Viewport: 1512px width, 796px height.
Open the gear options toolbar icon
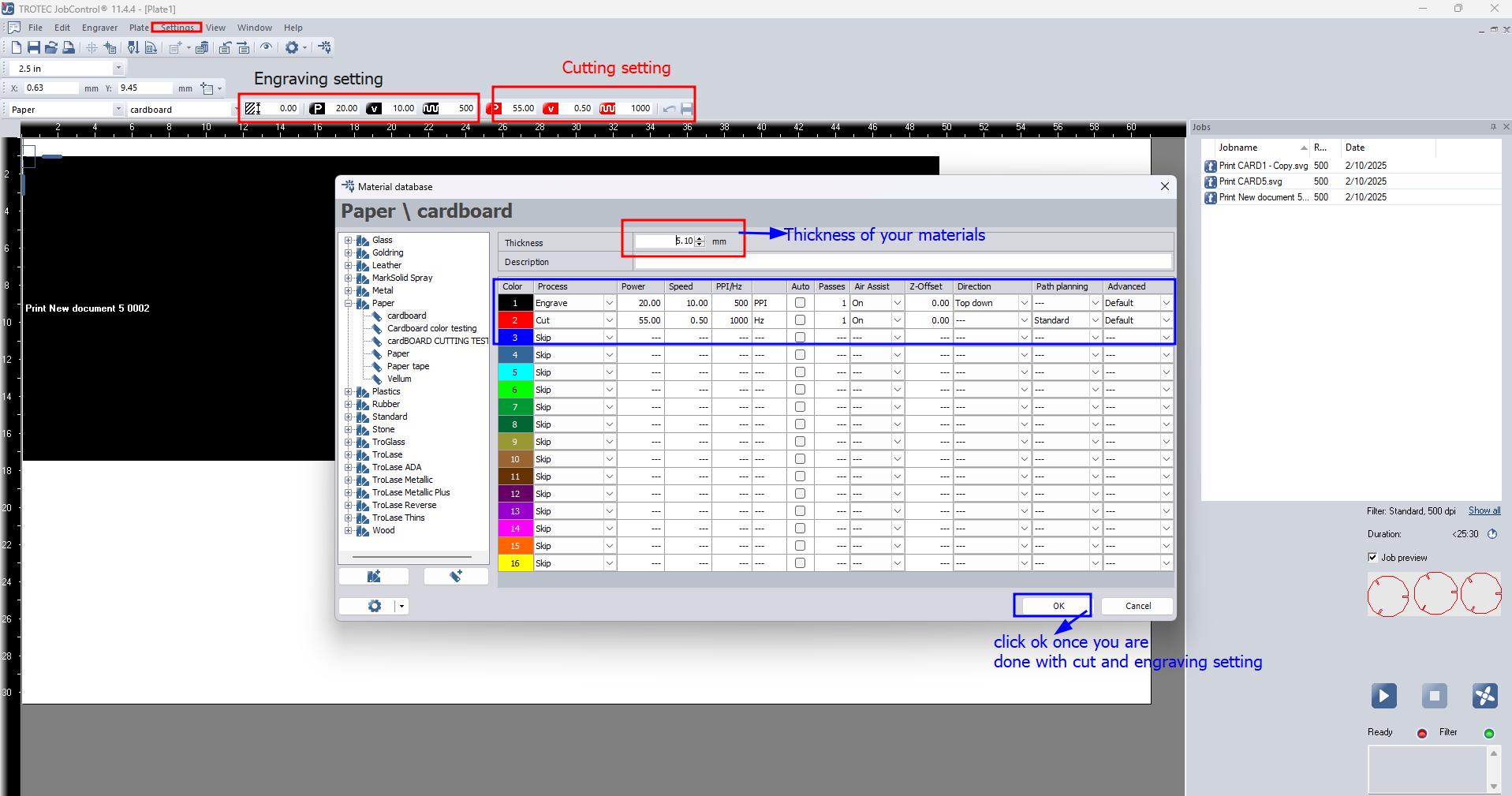292,47
